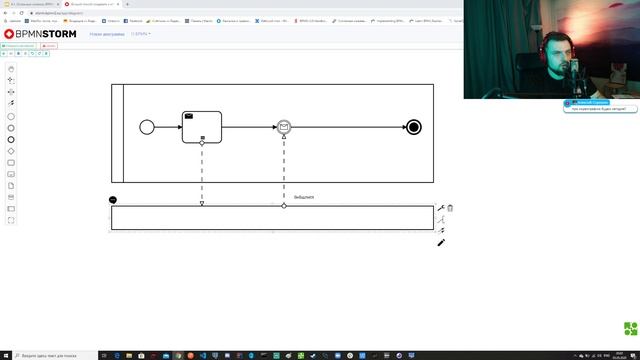Click the red button beside the green button
The height and width of the screenshot is (360, 640).
(49, 46)
